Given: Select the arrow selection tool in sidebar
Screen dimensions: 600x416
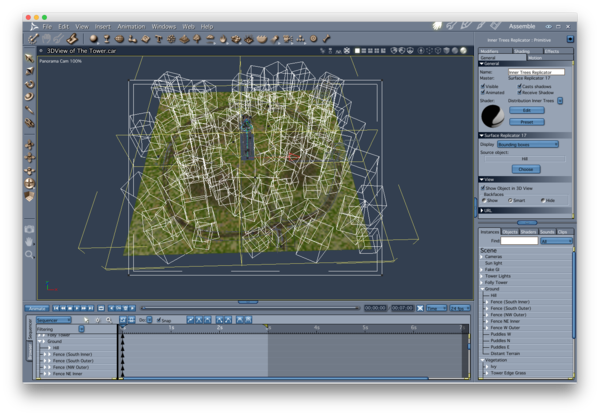Looking at the screenshot, I should (29, 58).
